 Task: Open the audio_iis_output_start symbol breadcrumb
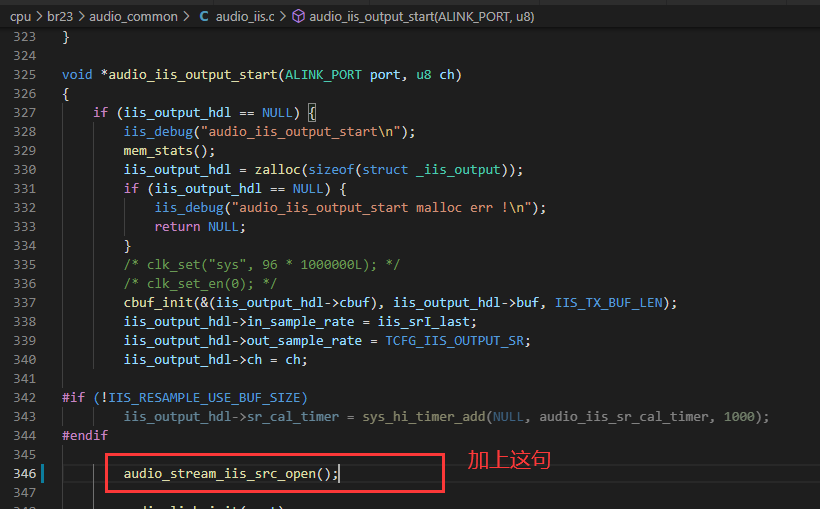pyautogui.click(x=422, y=17)
